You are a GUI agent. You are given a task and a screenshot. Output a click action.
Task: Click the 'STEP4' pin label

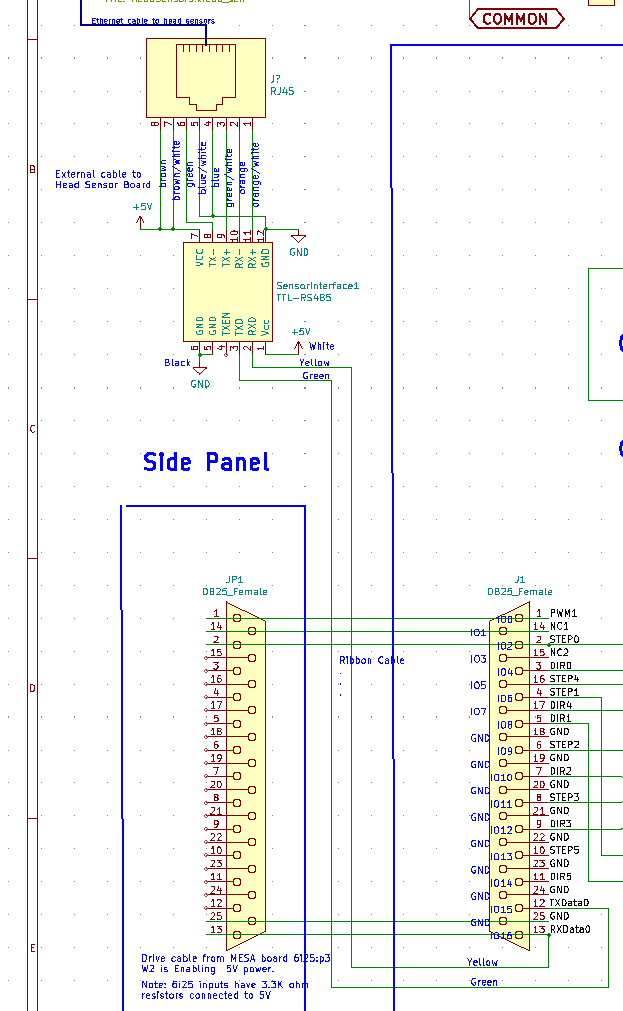tap(564, 678)
